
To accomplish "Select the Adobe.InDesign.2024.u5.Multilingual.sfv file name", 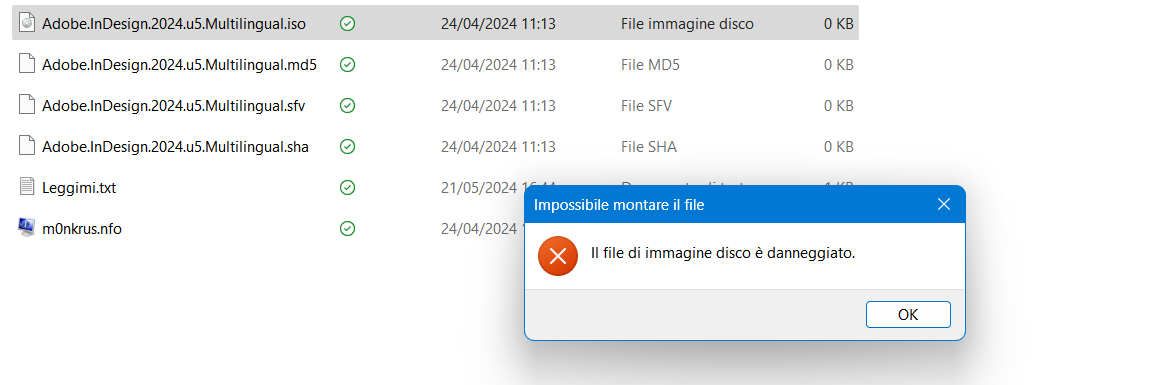I will [174, 106].
